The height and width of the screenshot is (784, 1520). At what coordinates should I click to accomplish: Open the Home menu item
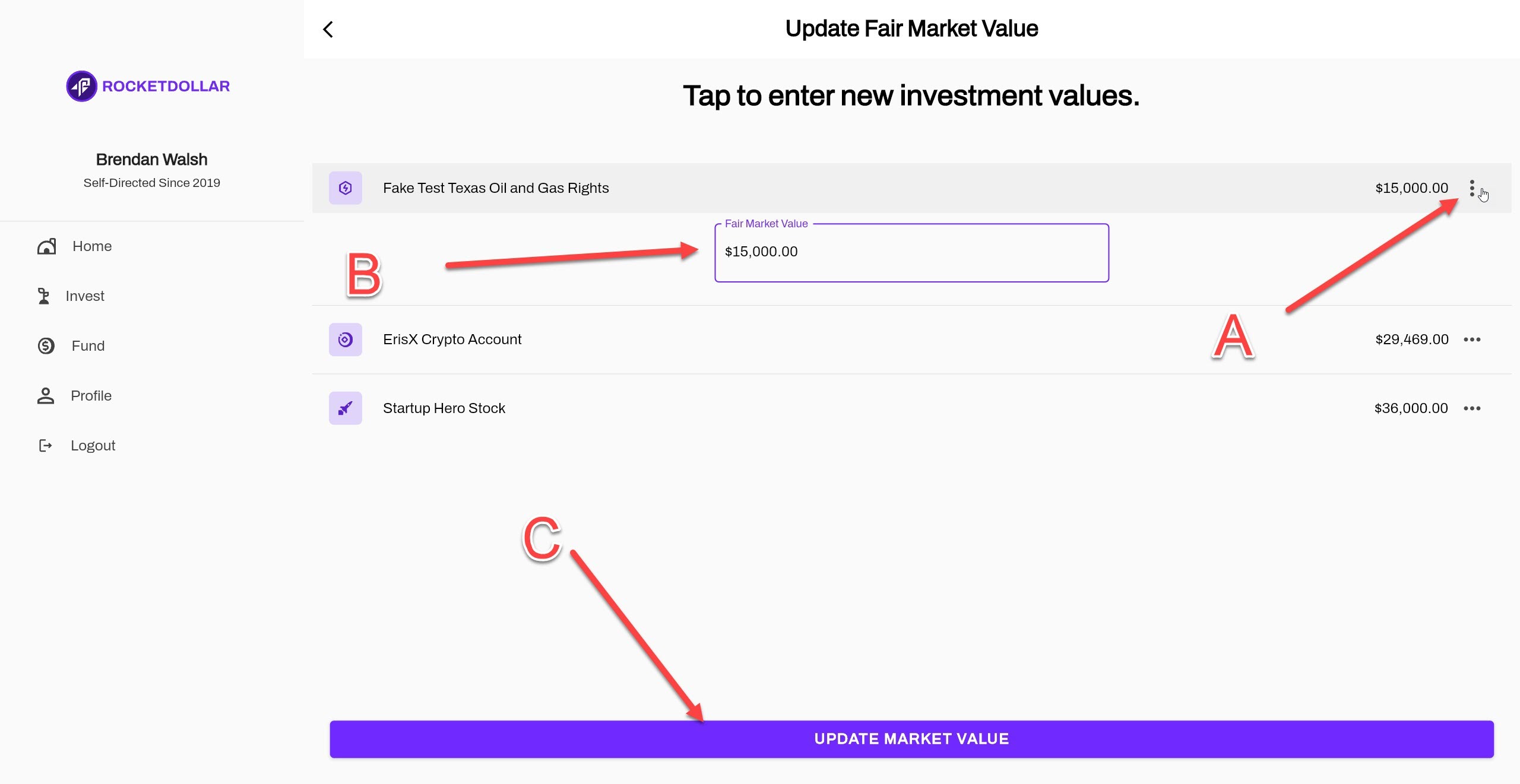coord(92,246)
